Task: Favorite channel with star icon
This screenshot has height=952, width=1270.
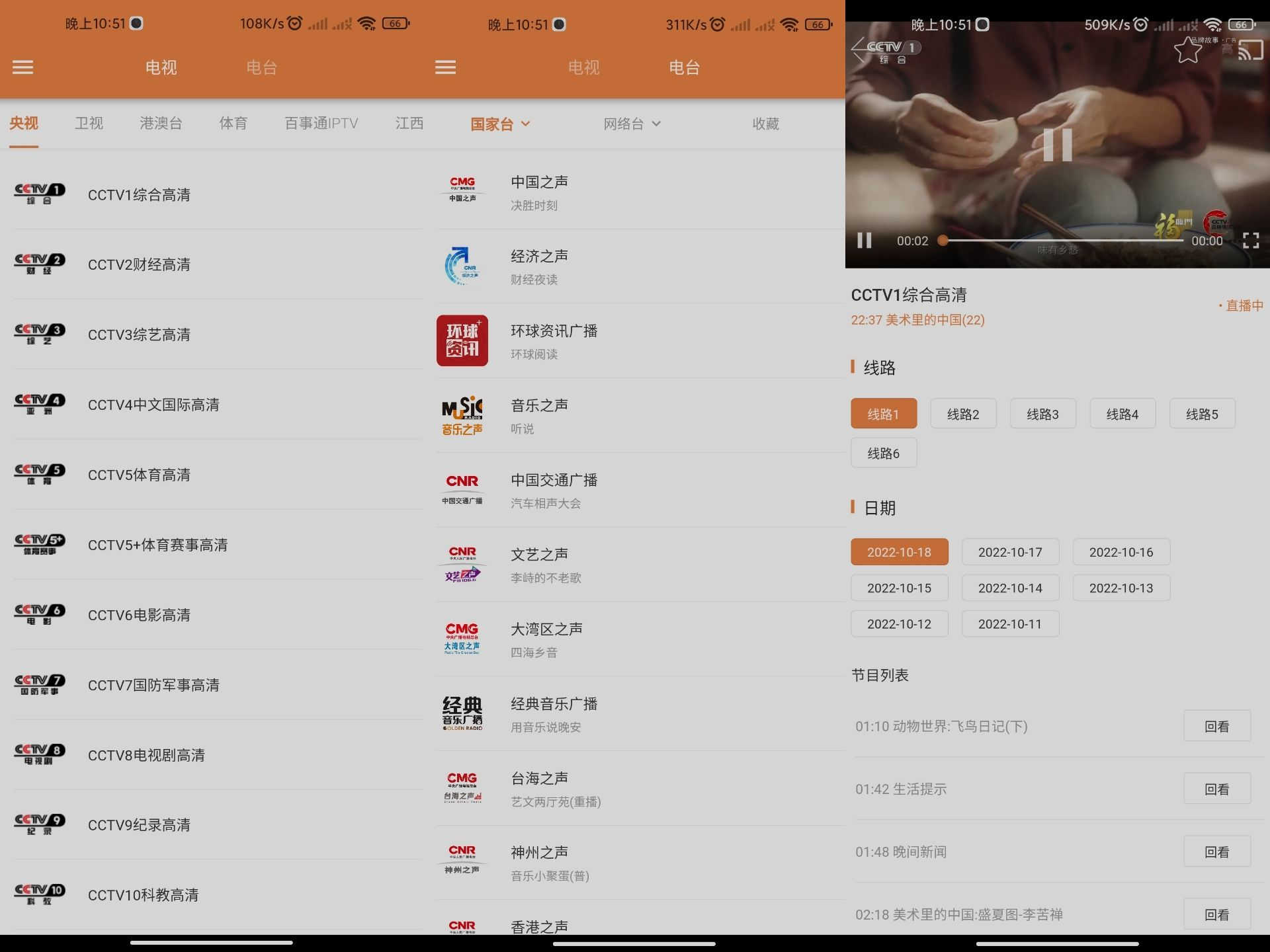Action: [x=1188, y=50]
